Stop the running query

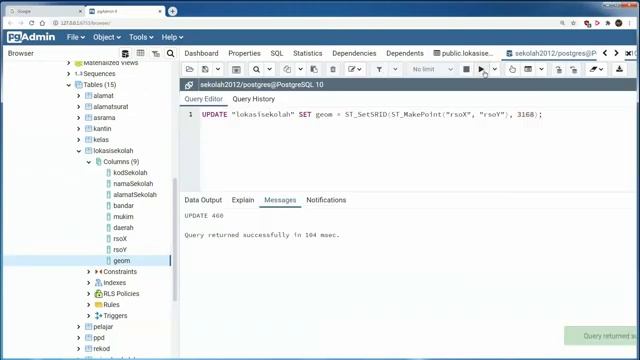[x=466, y=69]
